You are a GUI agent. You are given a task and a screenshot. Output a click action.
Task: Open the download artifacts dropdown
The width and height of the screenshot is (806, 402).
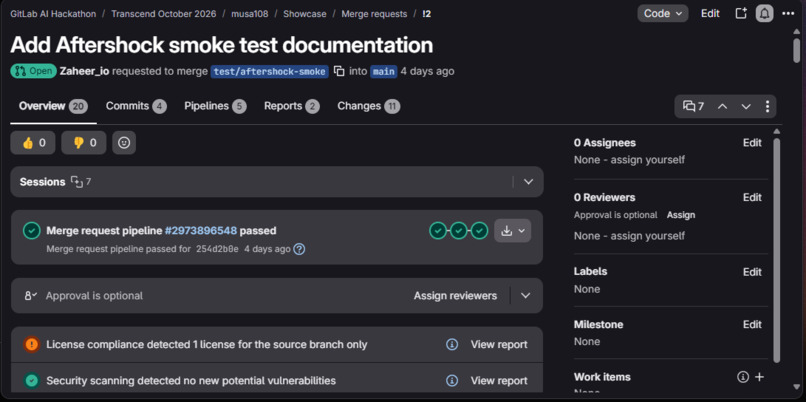point(512,231)
